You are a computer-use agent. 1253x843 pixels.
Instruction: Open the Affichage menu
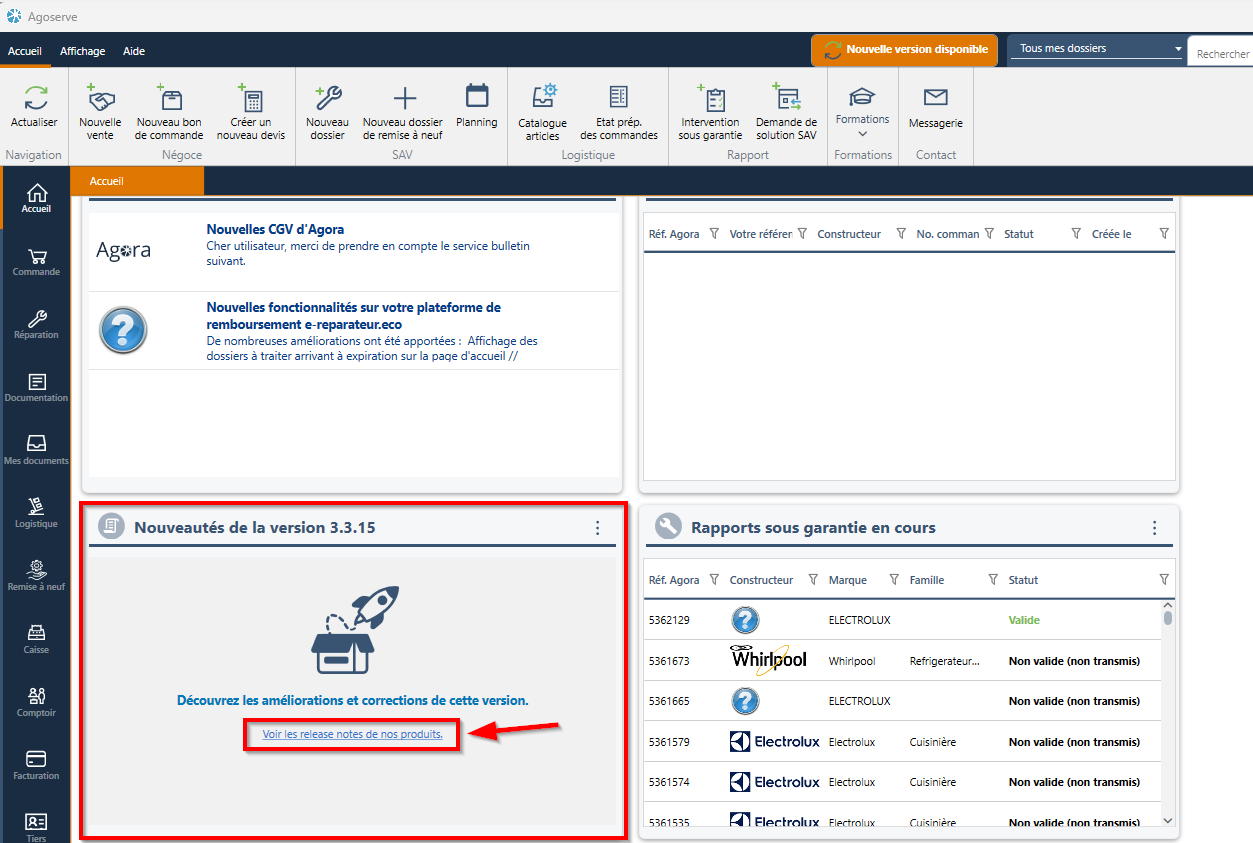click(82, 51)
